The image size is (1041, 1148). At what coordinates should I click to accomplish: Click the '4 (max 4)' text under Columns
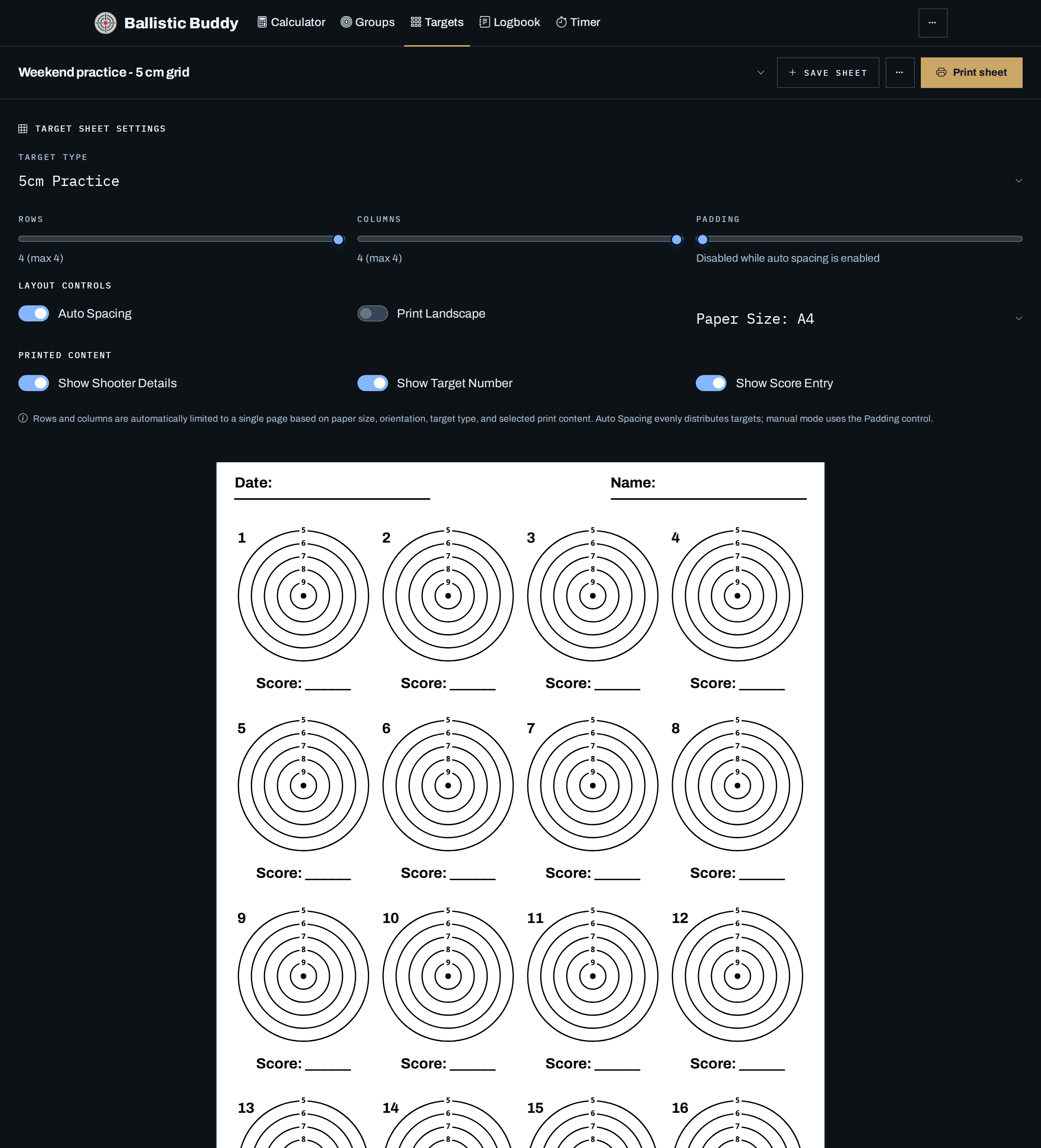click(x=379, y=258)
